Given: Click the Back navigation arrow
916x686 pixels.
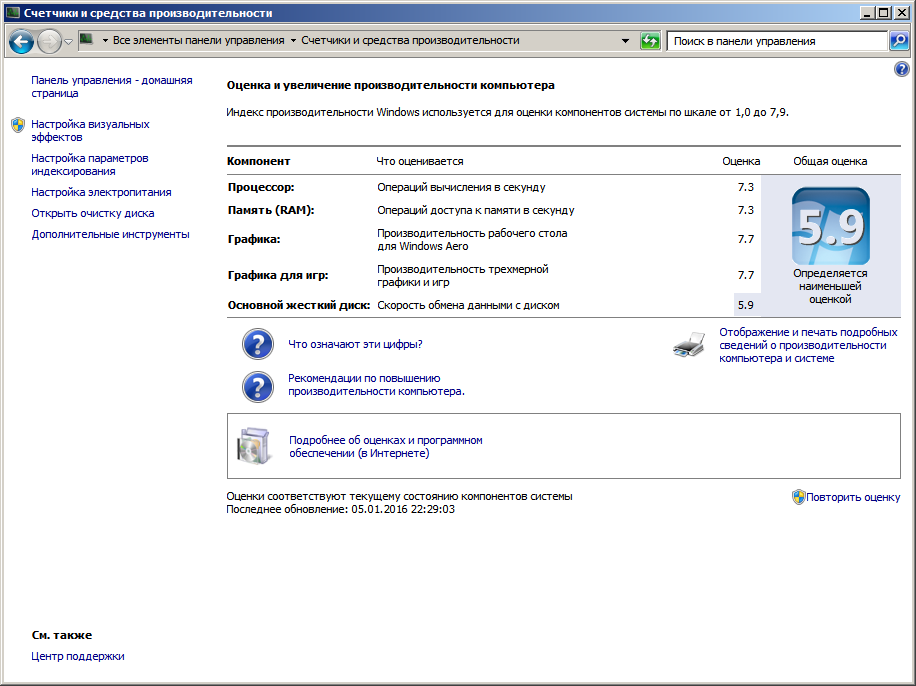Looking at the screenshot, I should [x=21, y=41].
